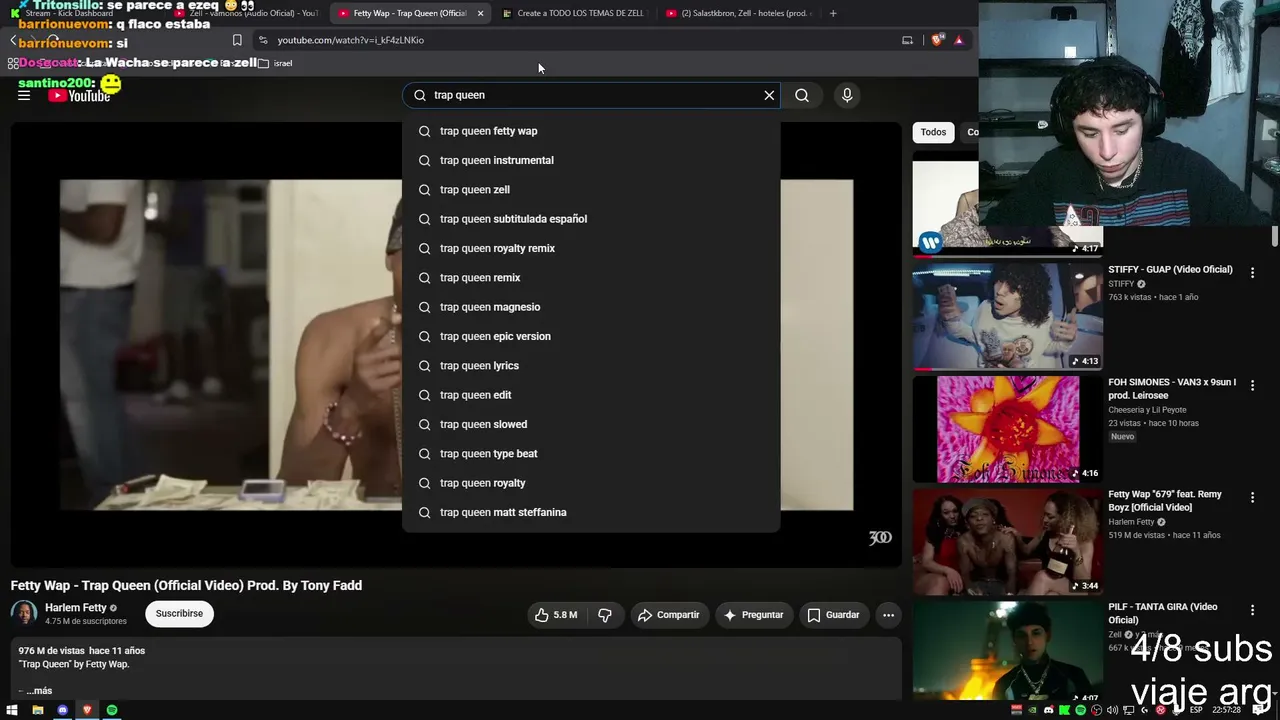The width and height of the screenshot is (1280, 720).
Task: Choose suggestion 'trap queen royalty remix'
Action: (x=591, y=248)
